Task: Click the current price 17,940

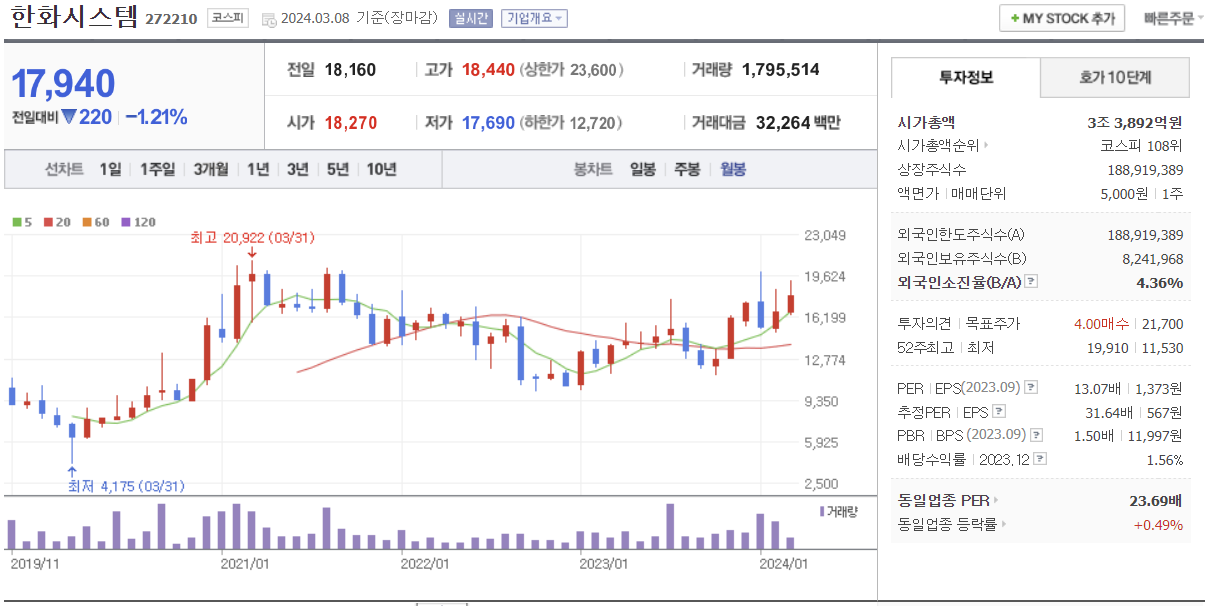Action: click(63, 84)
